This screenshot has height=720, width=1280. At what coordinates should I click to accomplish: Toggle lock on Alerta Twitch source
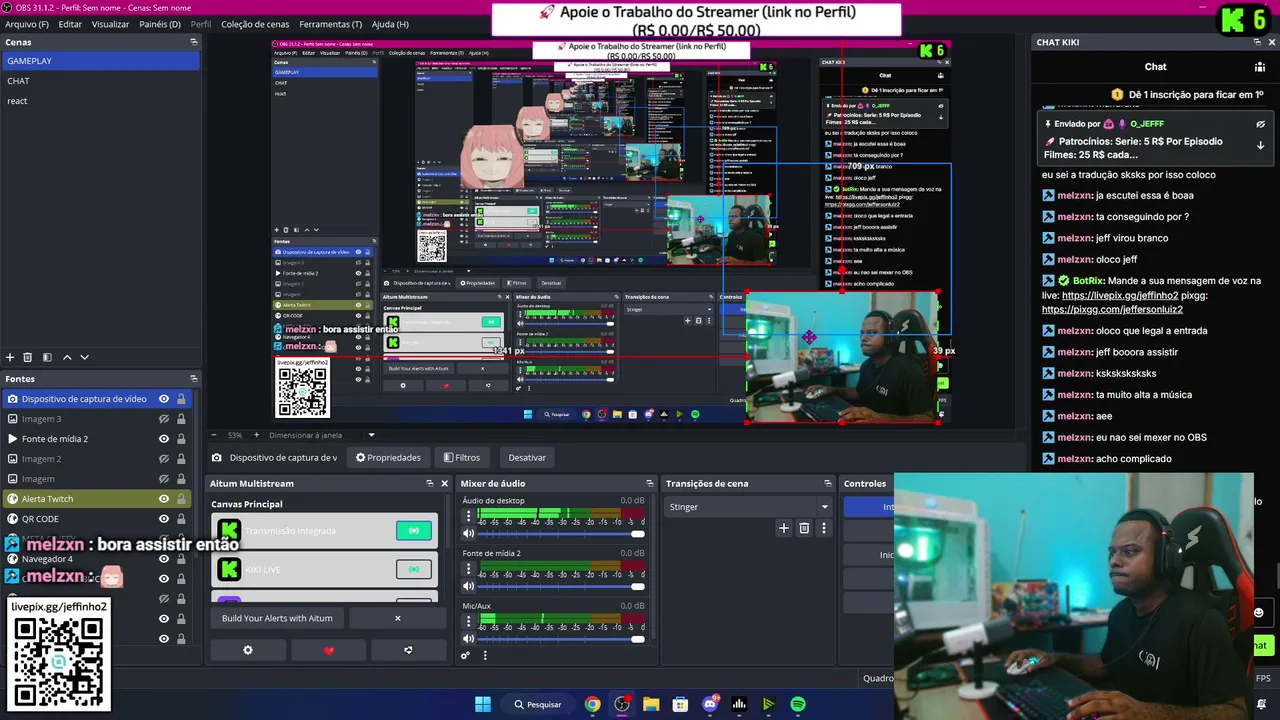pos(181,499)
